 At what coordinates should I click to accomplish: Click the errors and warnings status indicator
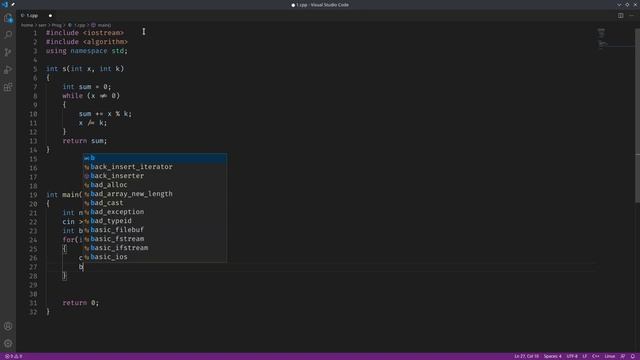[x=13, y=356]
